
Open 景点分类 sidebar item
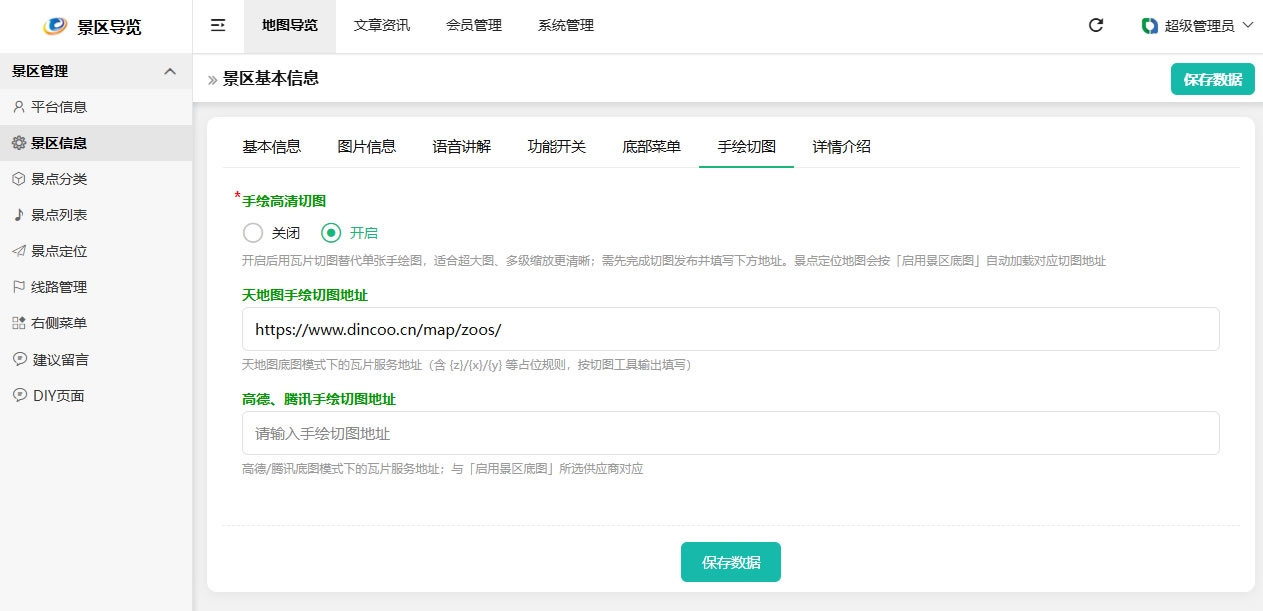(x=96, y=179)
